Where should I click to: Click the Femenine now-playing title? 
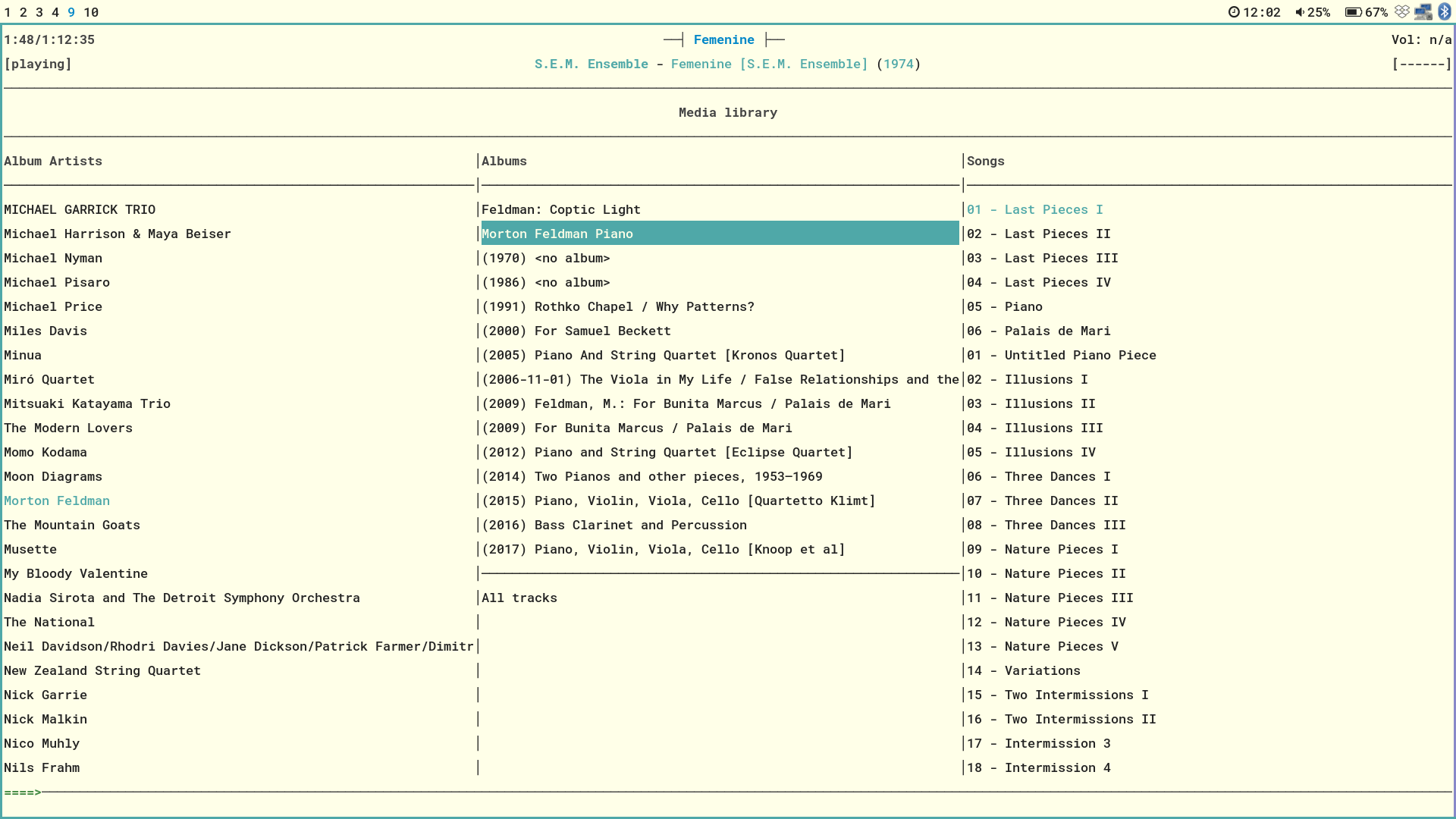click(723, 40)
